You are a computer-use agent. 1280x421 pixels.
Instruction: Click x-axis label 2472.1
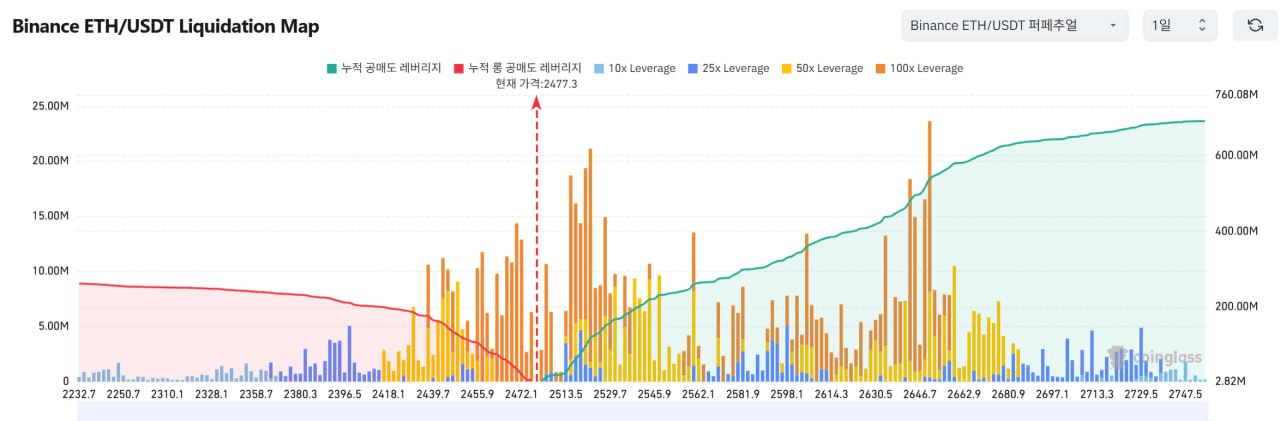[x=521, y=394]
